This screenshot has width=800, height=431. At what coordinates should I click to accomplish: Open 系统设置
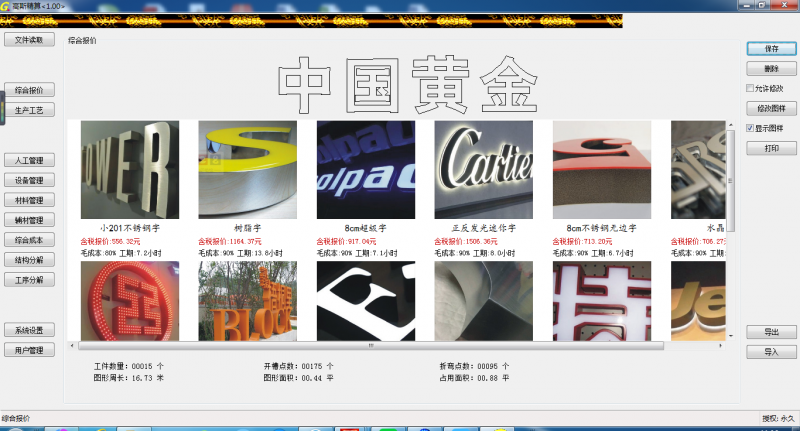(29, 330)
